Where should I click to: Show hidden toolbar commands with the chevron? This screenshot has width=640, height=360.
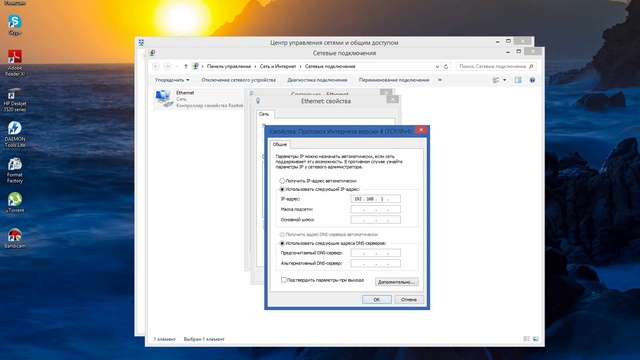[440, 80]
